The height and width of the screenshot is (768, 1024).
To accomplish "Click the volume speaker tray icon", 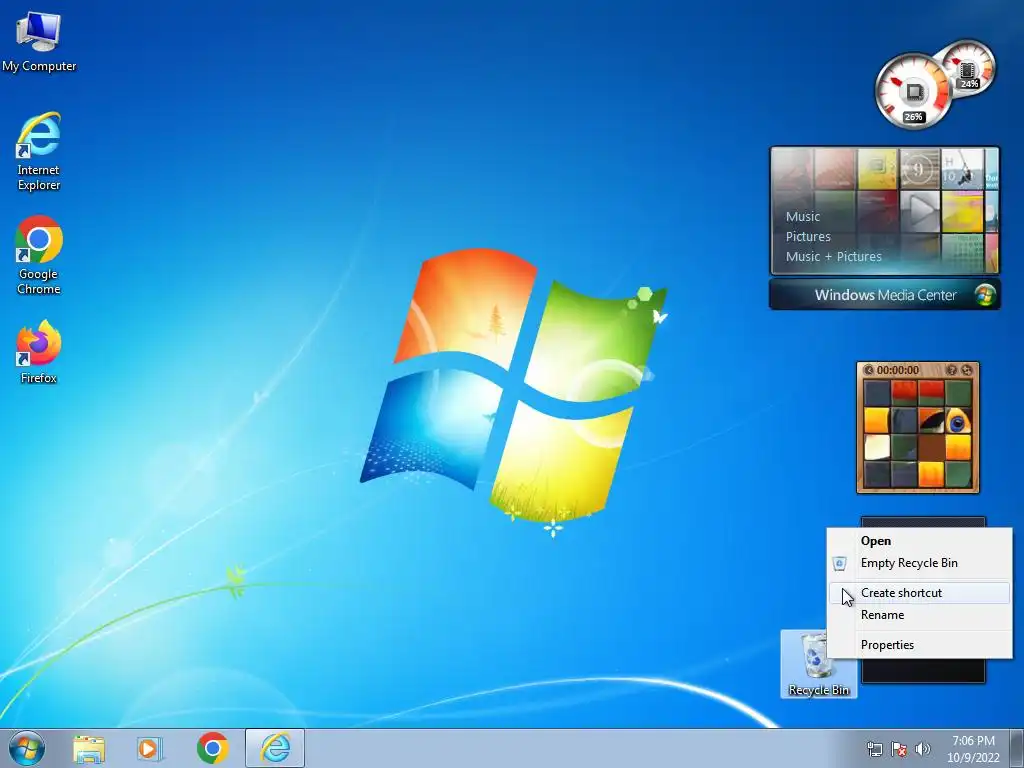I will [923, 750].
